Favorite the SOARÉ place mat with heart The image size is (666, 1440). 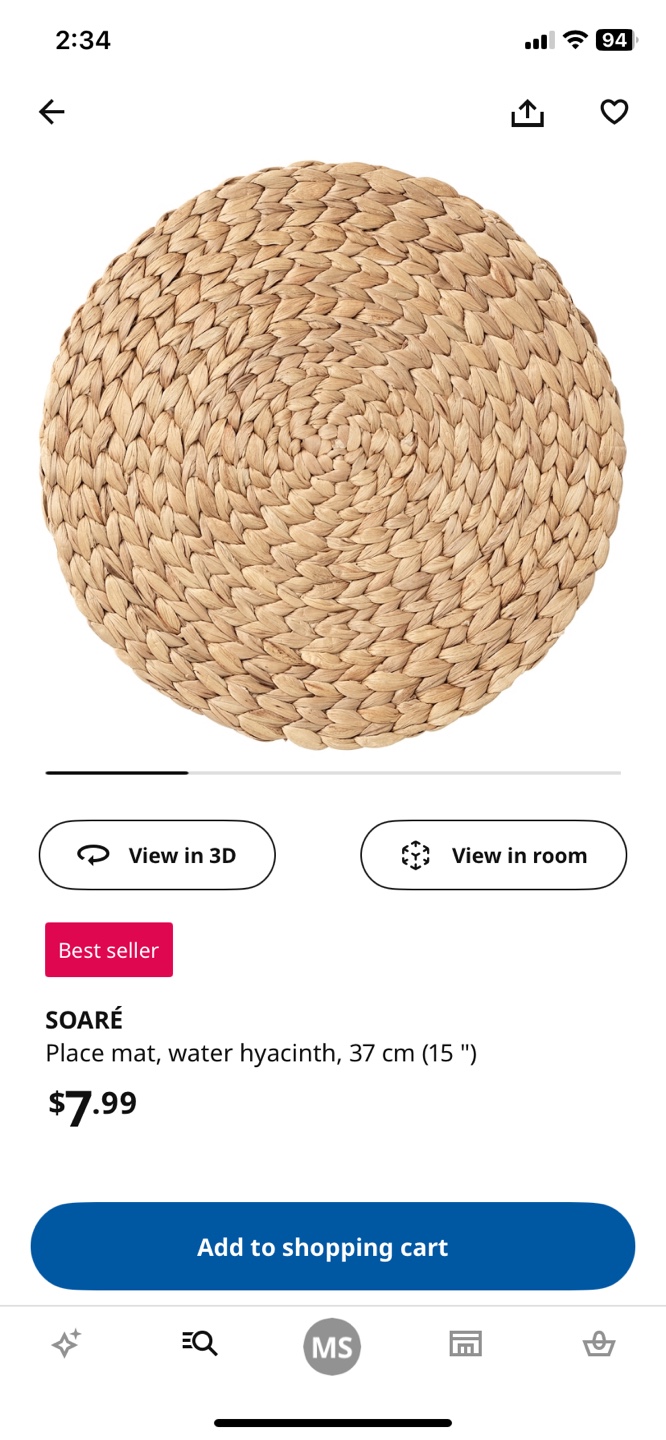click(614, 112)
